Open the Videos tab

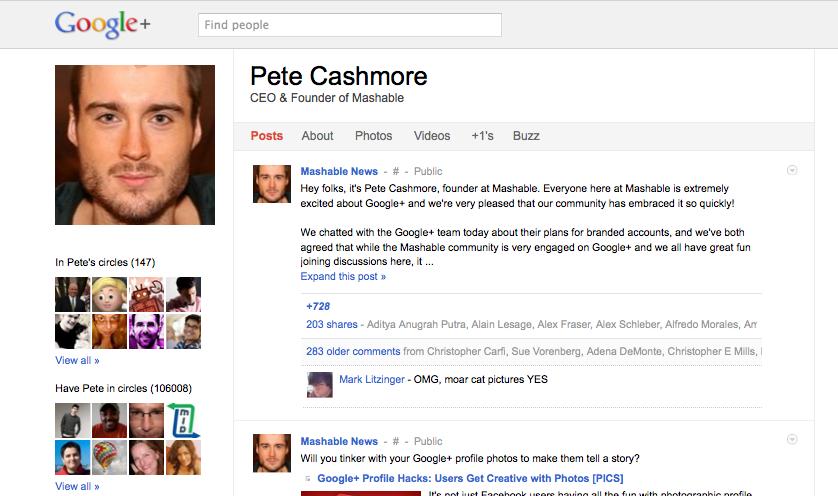pyautogui.click(x=432, y=136)
